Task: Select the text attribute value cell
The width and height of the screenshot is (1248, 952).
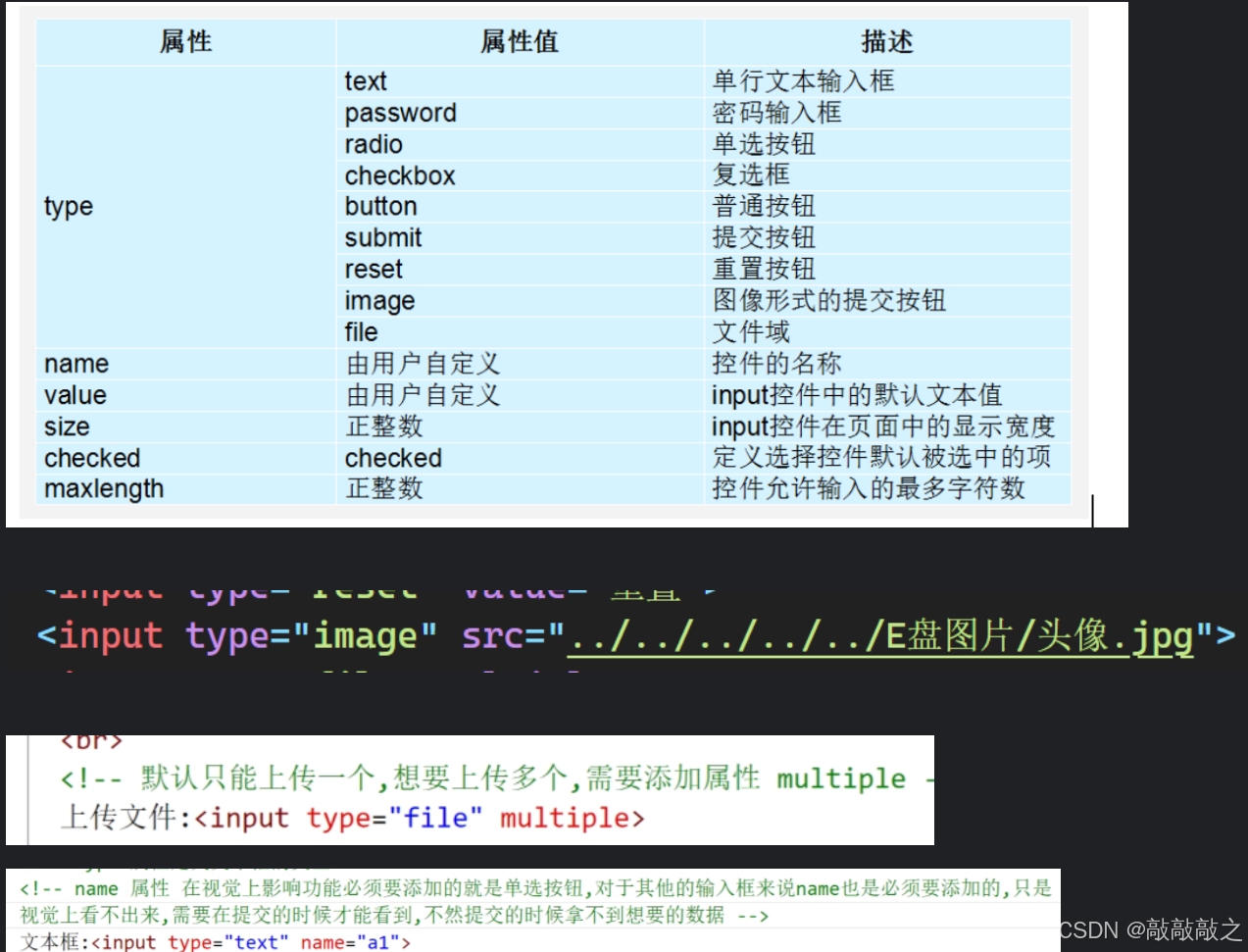Action: [364, 81]
